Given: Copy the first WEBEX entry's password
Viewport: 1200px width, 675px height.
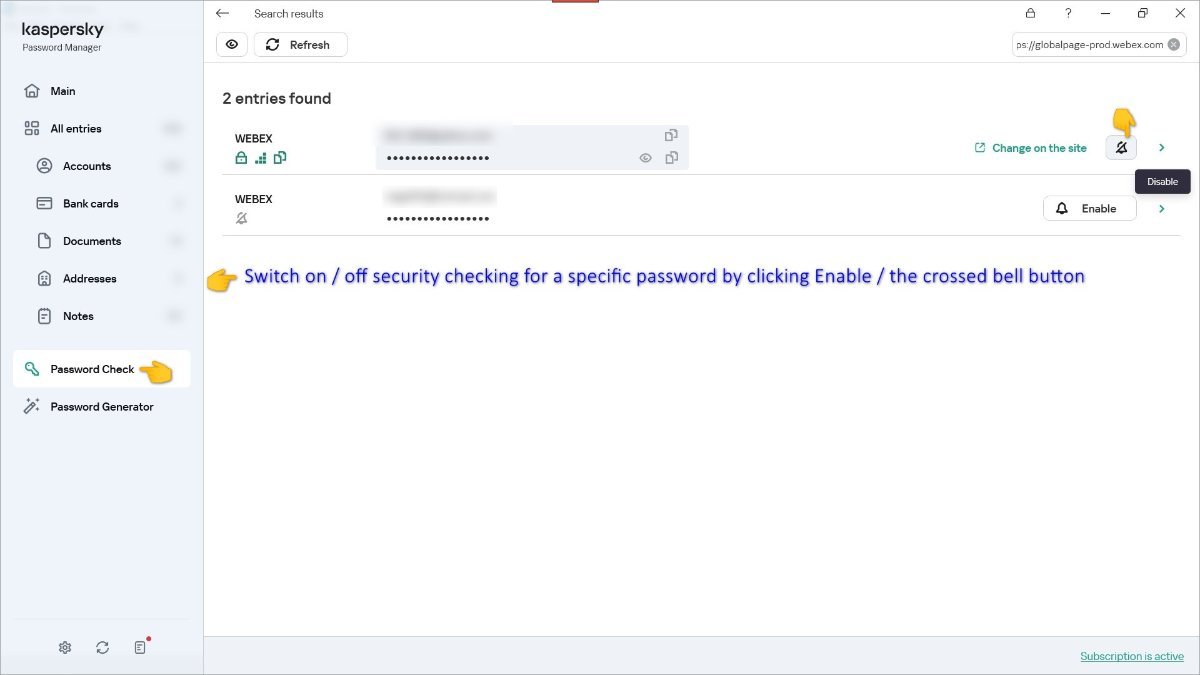Looking at the screenshot, I should 671,158.
